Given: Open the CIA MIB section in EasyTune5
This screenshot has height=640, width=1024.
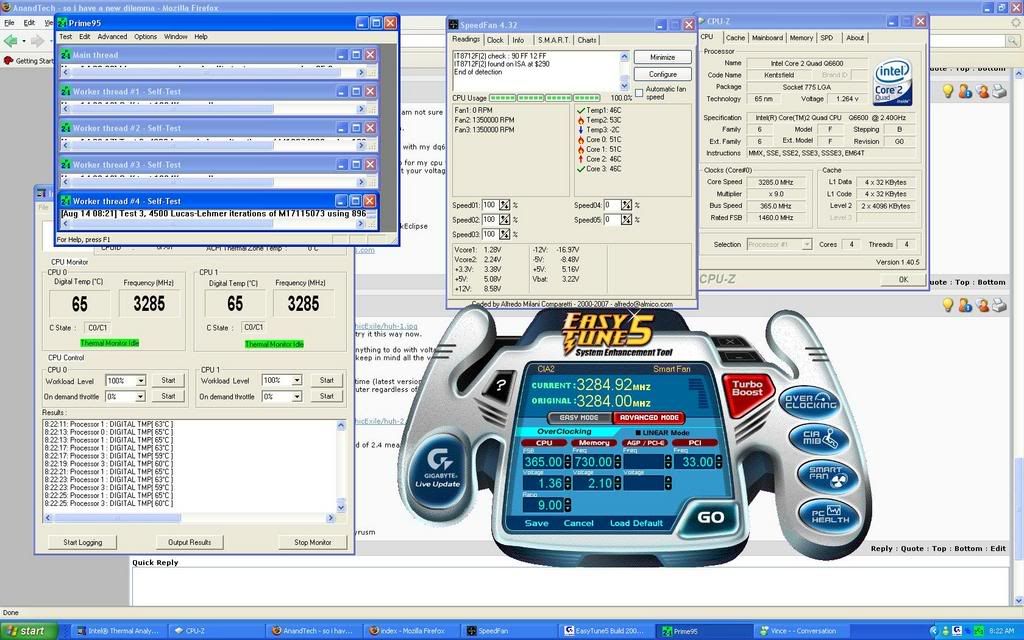Looking at the screenshot, I should (x=819, y=438).
